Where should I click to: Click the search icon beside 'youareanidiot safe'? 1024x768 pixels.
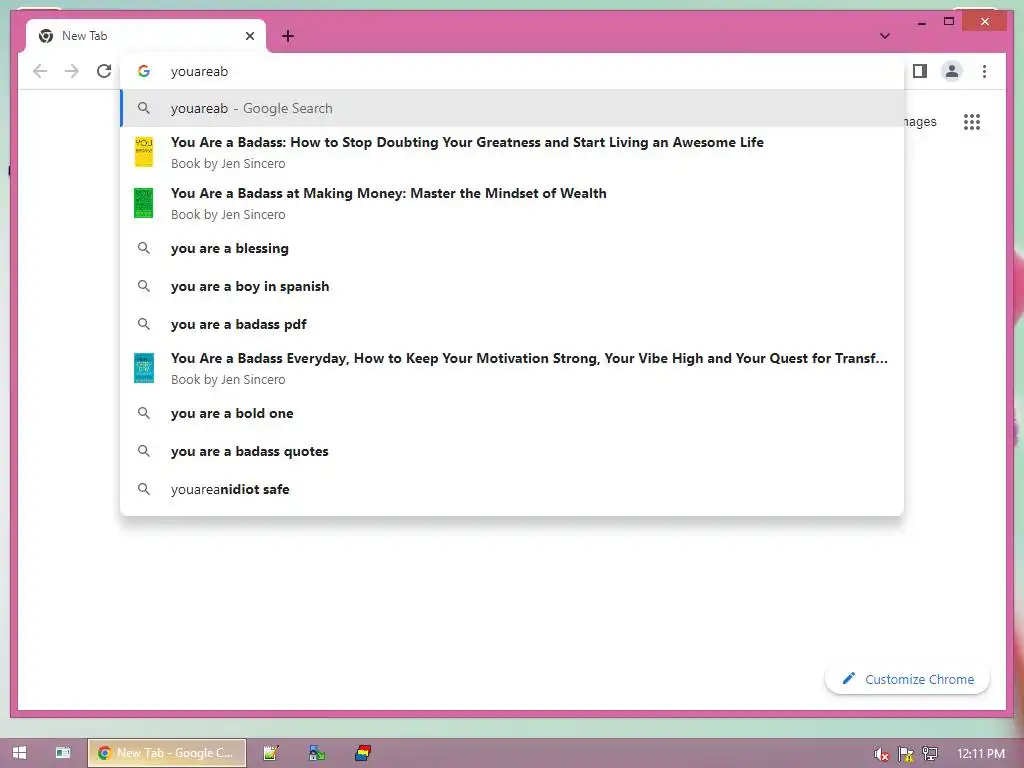click(x=144, y=489)
